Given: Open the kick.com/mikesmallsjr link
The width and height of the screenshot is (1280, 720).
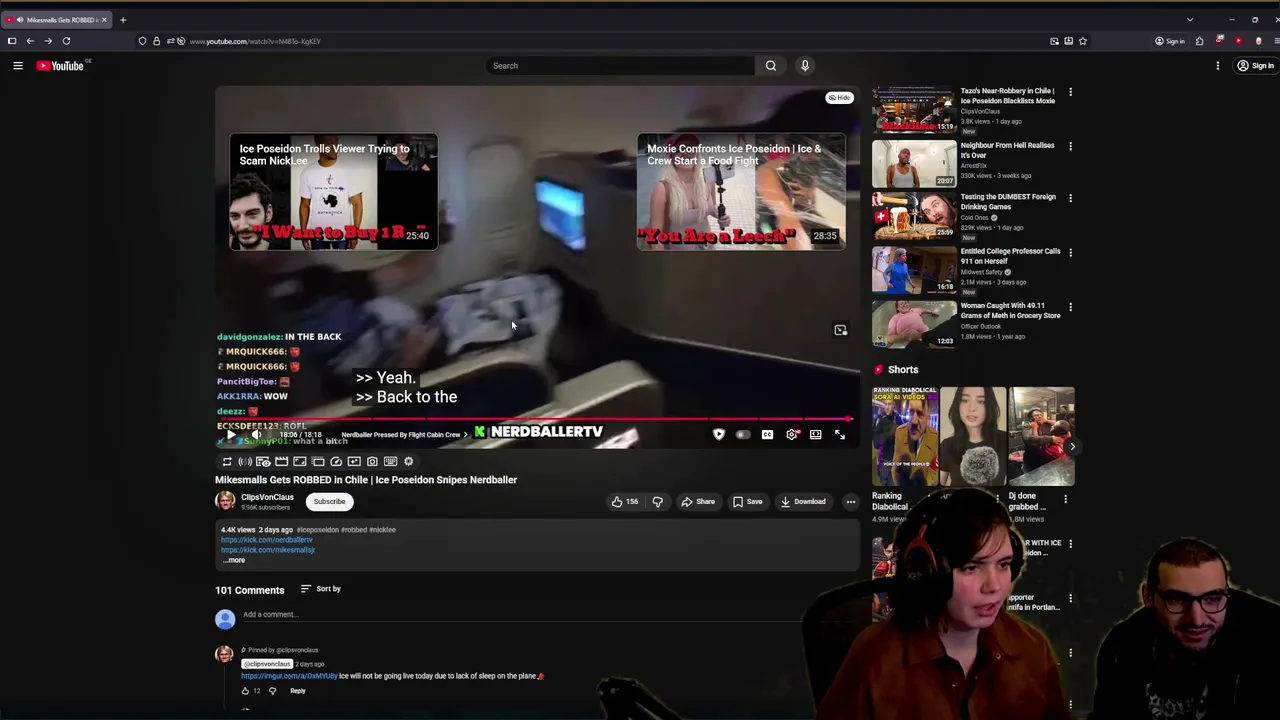Looking at the screenshot, I should click(x=268, y=550).
